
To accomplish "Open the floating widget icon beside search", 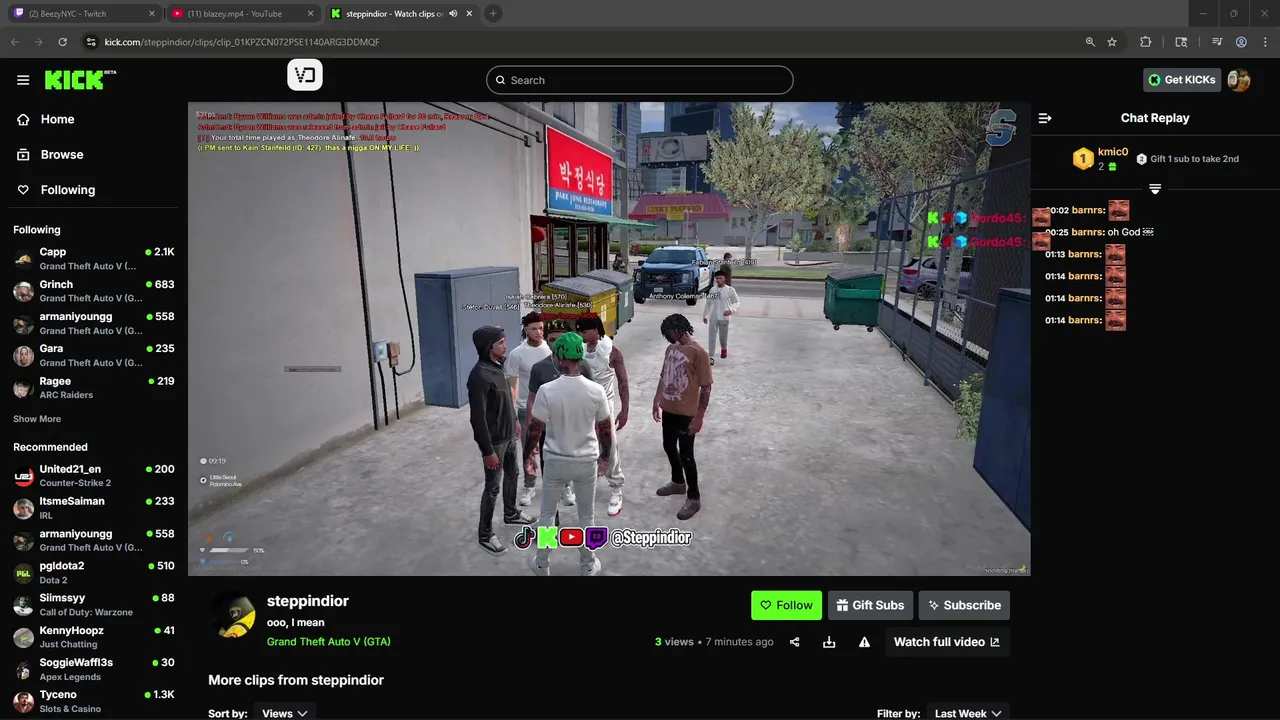I will point(305,75).
